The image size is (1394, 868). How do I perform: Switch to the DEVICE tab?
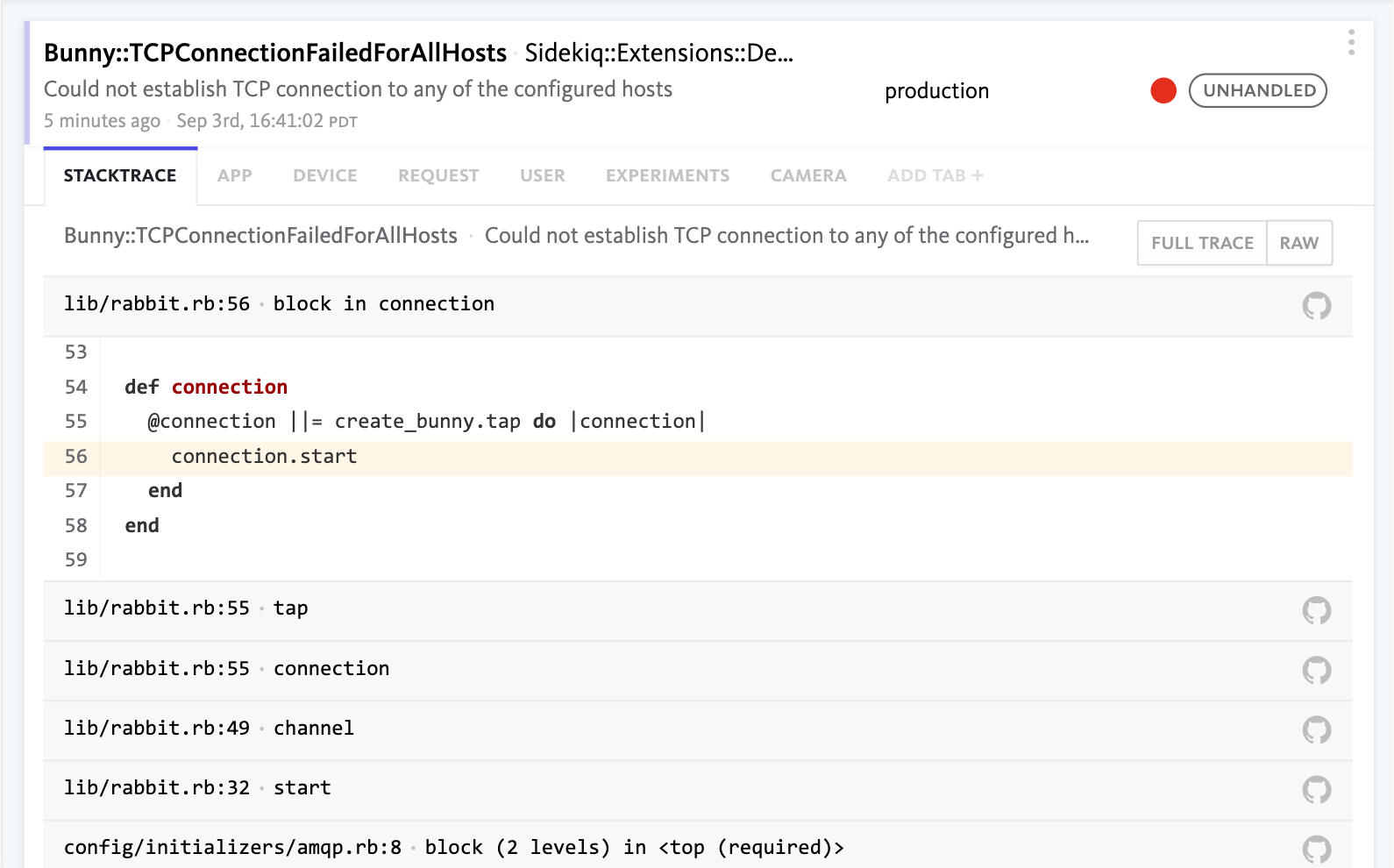point(325,175)
